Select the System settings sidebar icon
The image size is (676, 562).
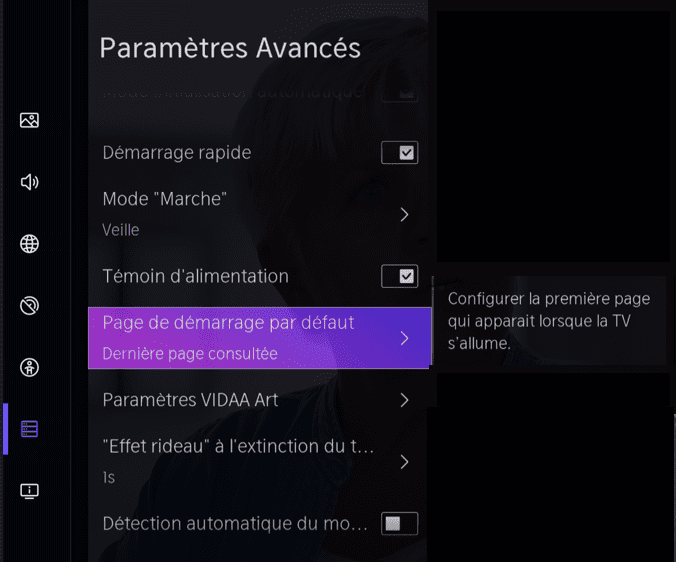pos(30,429)
